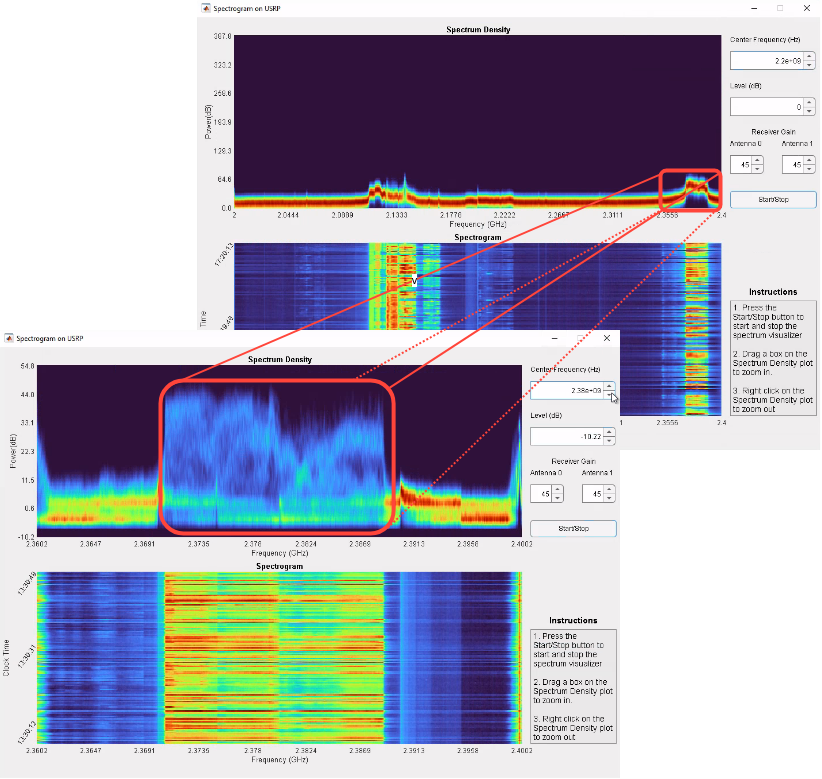822x779 pixels.
Task: Lower Antenna 0 gain in lower window
Action: click(x=557, y=498)
